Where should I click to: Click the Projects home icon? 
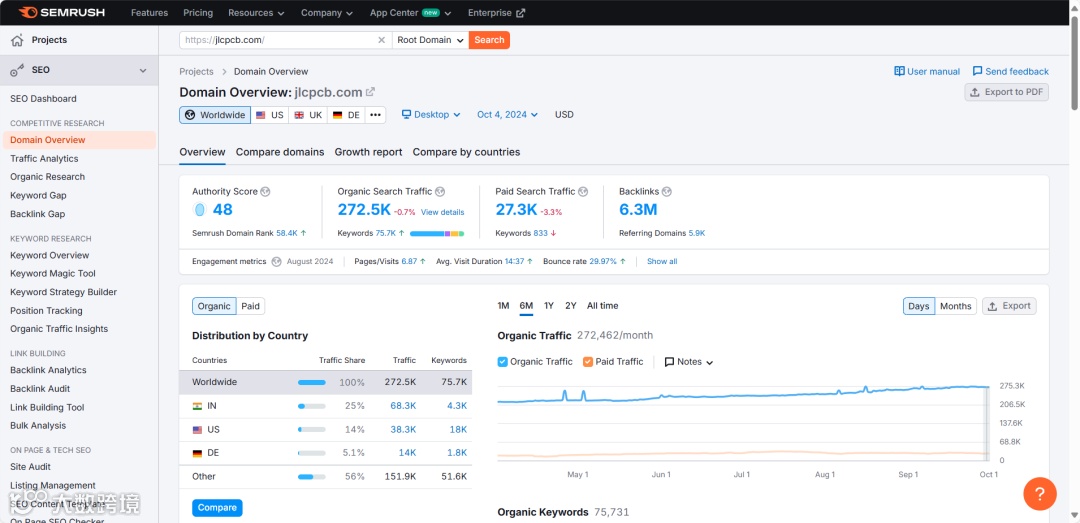point(17,40)
